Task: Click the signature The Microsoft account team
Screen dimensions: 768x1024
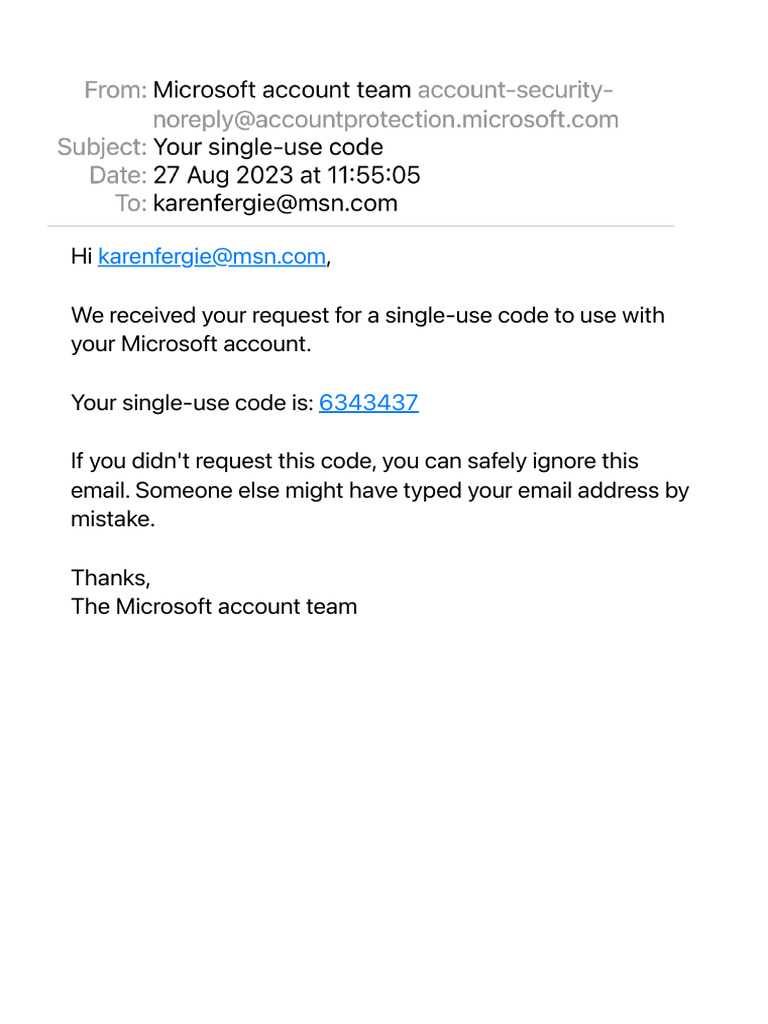Action: pyautogui.click(x=214, y=606)
